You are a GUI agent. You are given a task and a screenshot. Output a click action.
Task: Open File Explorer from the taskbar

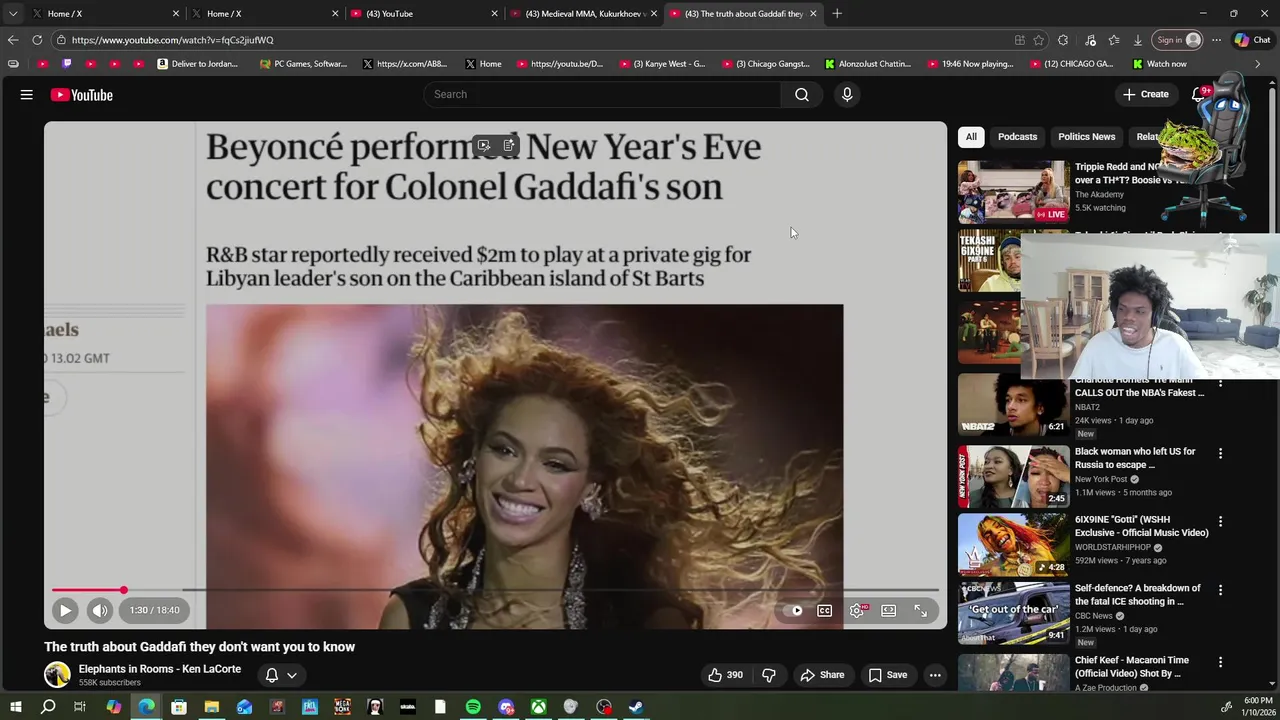point(212,707)
